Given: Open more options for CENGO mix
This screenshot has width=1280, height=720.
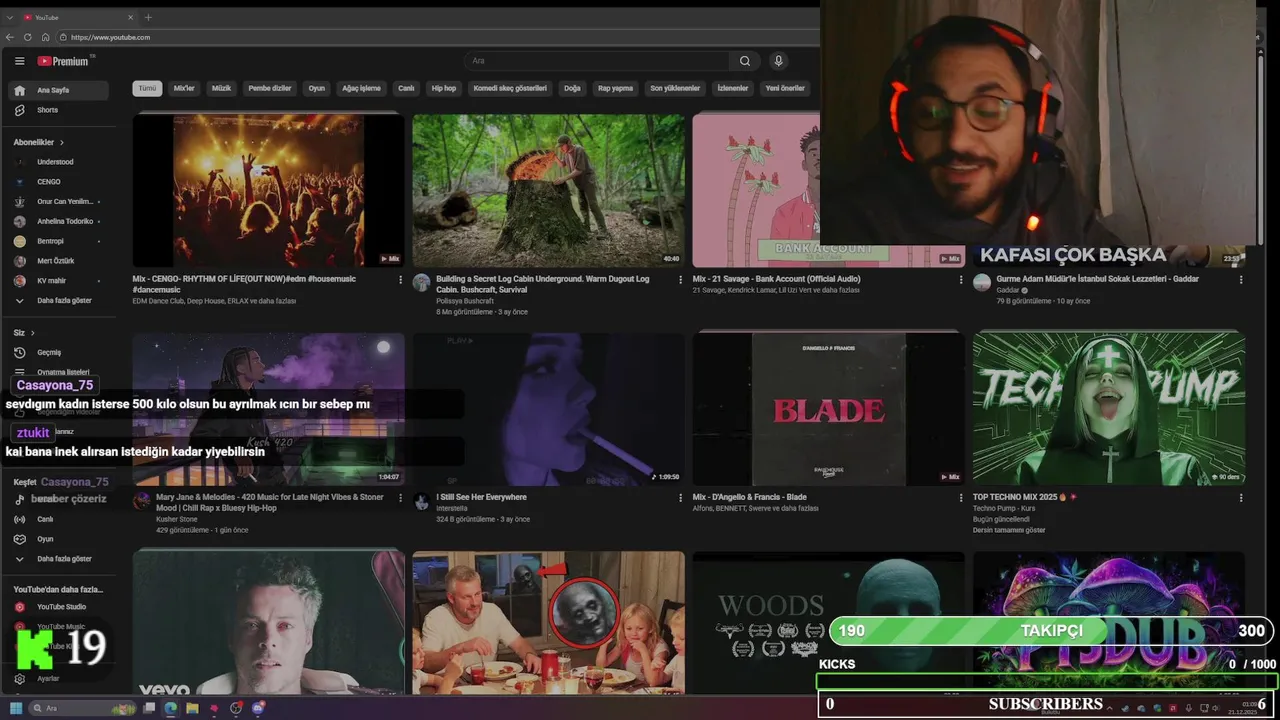Looking at the screenshot, I should click(401, 280).
